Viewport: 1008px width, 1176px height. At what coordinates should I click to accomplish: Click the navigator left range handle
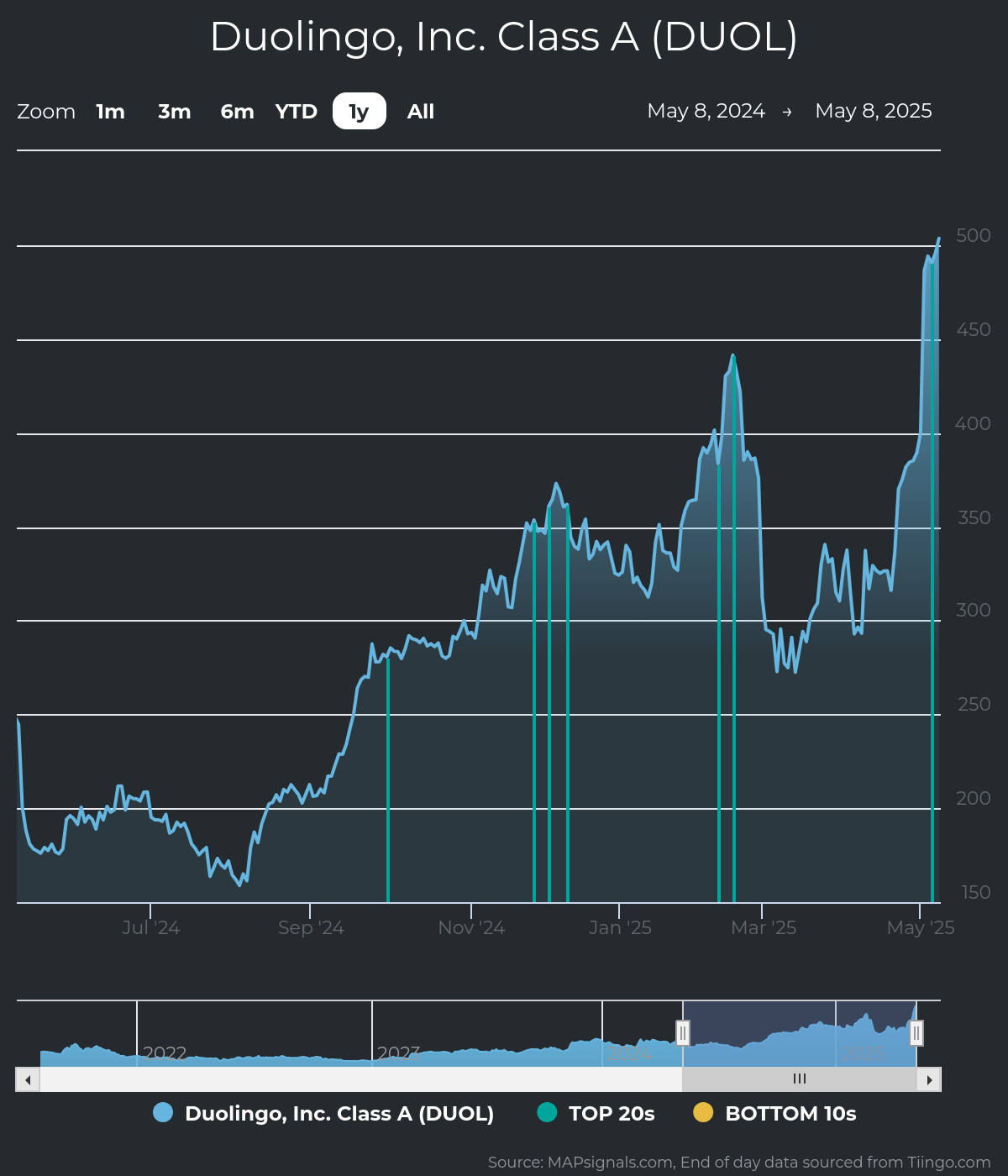click(x=683, y=1032)
